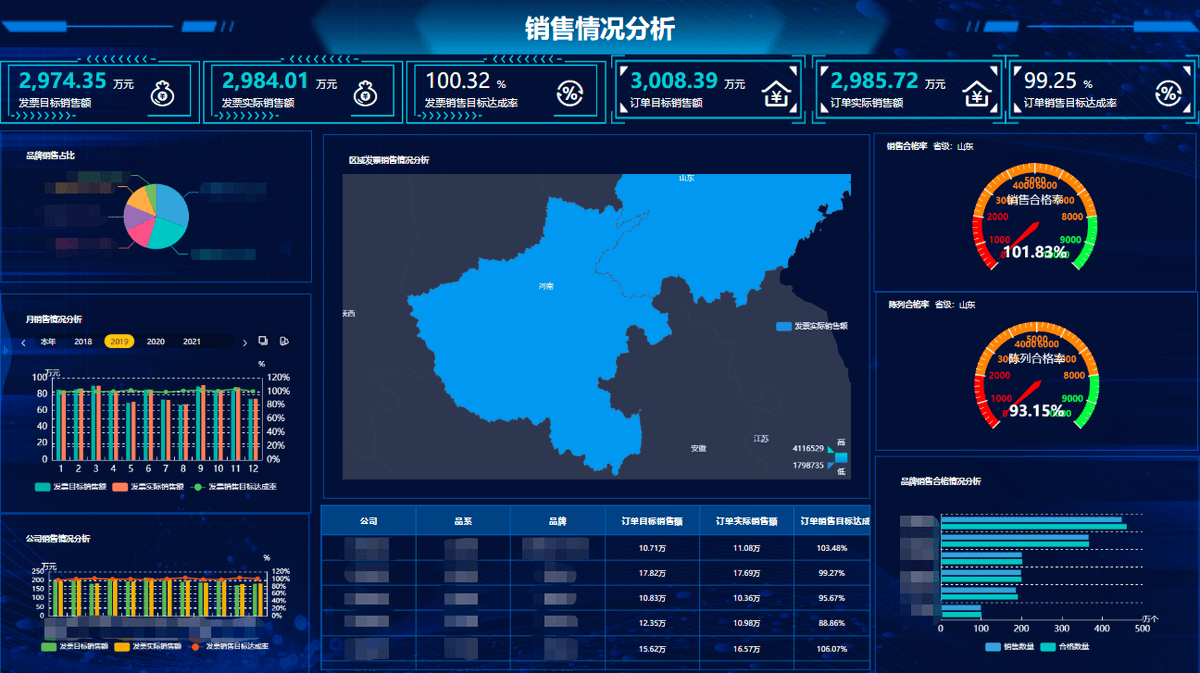This screenshot has width=1200, height=673.
Task: Click the 品牌销售合格情况分析 panel title
Action: (x=941, y=481)
